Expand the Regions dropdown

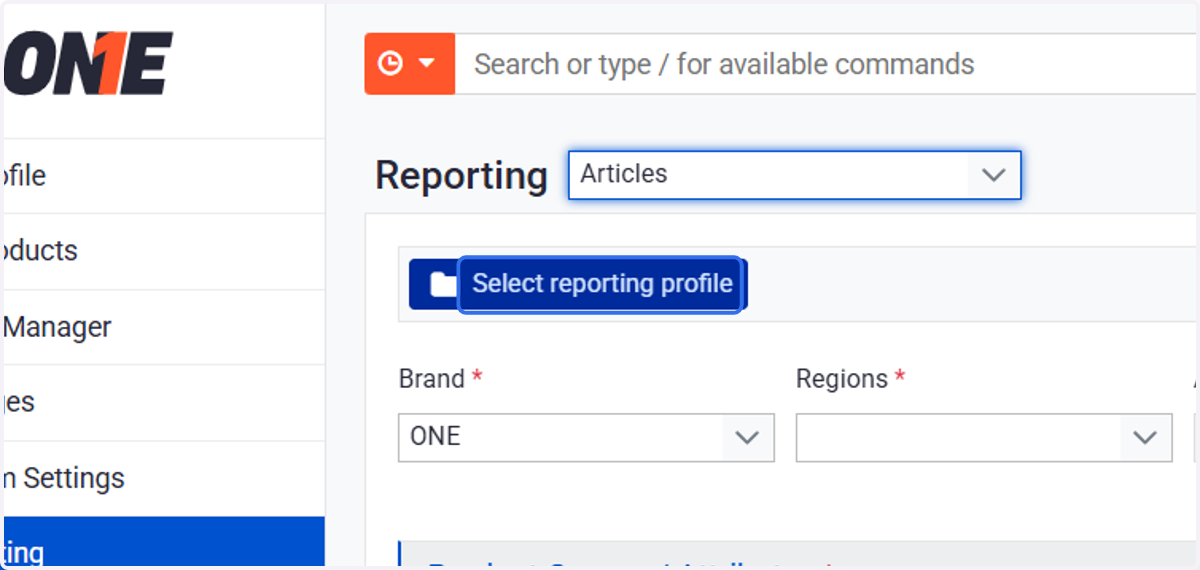click(x=984, y=438)
